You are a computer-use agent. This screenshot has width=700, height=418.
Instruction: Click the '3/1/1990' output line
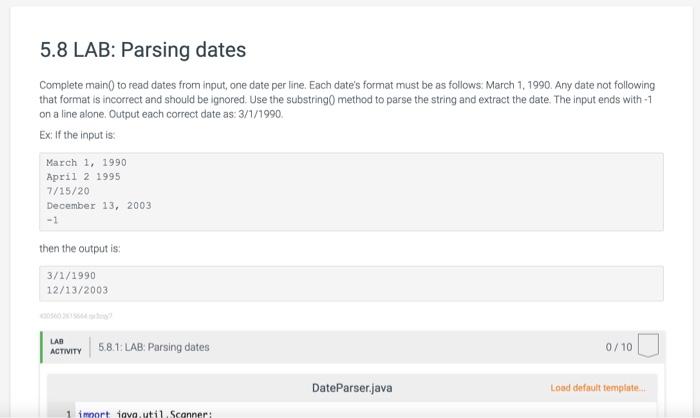tap(71, 276)
